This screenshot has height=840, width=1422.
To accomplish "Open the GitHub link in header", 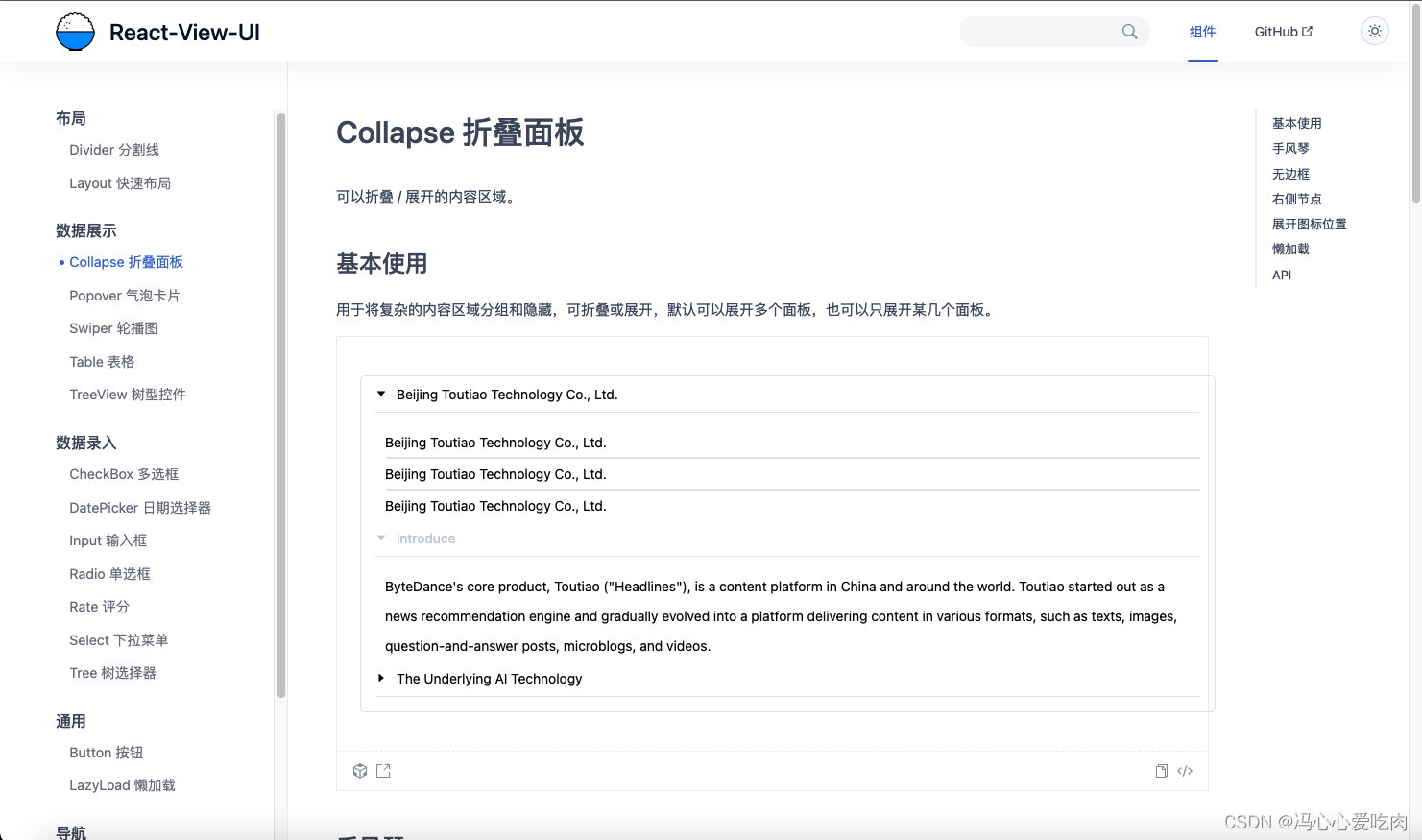I will [1284, 32].
